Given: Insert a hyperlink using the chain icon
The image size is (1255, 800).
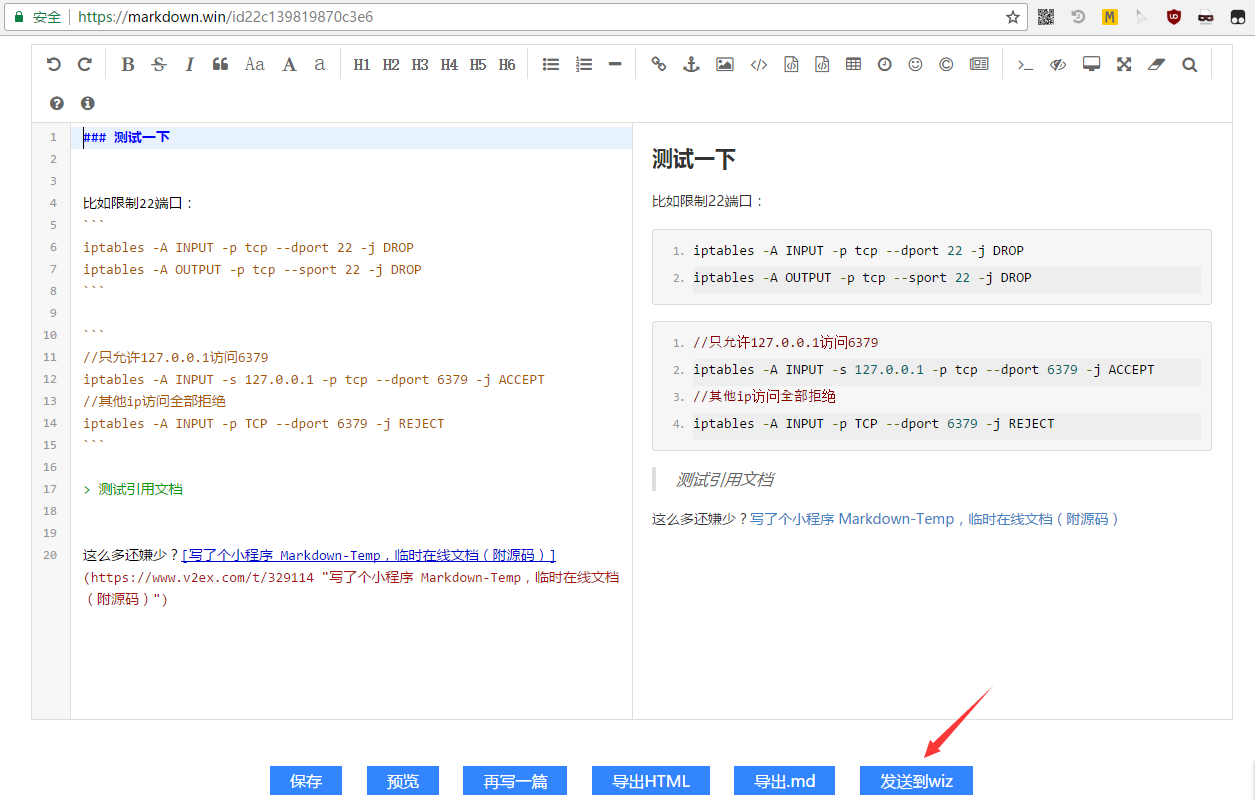Looking at the screenshot, I should click(x=658, y=63).
